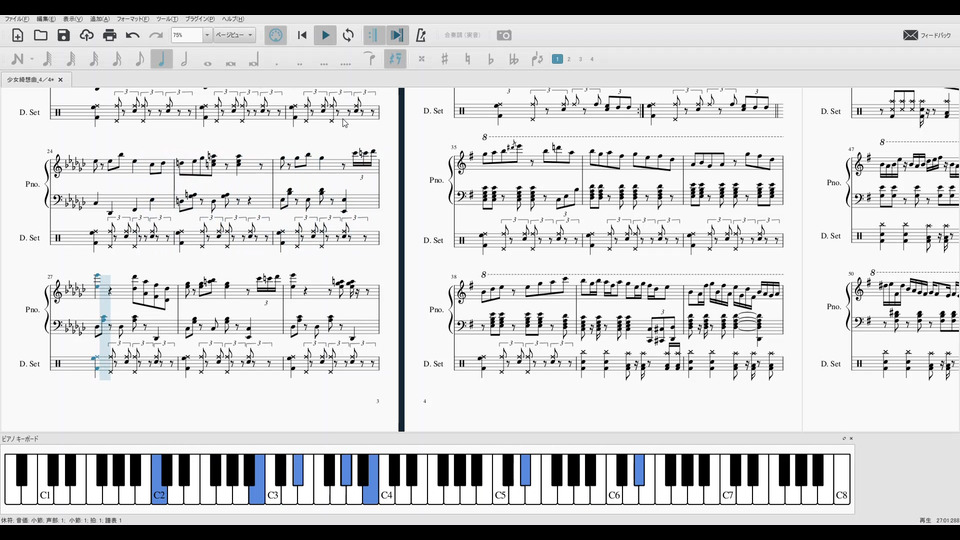Toggle MIDI input button
The height and width of the screenshot is (540, 960).
coord(276,35)
